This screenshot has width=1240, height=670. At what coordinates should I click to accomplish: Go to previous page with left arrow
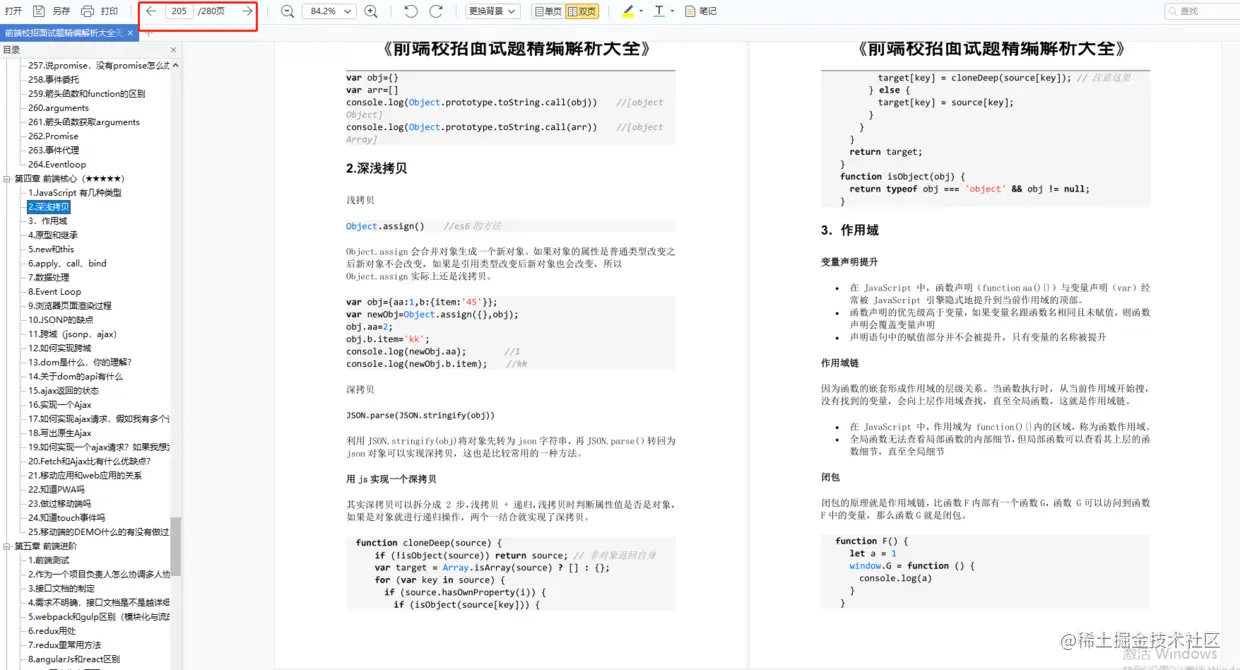coord(151,11)
